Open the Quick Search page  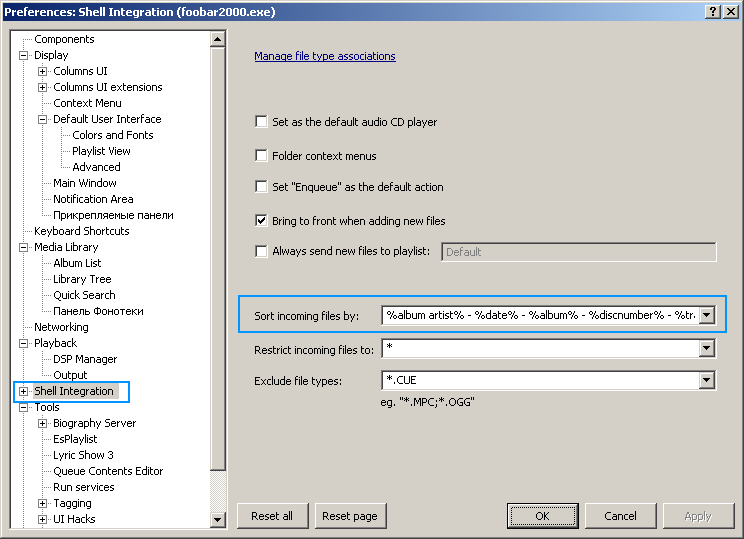tap(84, 295)
